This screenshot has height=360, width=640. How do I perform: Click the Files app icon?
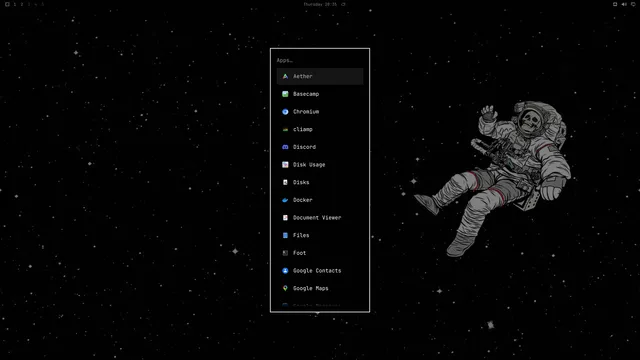point(285,235)
